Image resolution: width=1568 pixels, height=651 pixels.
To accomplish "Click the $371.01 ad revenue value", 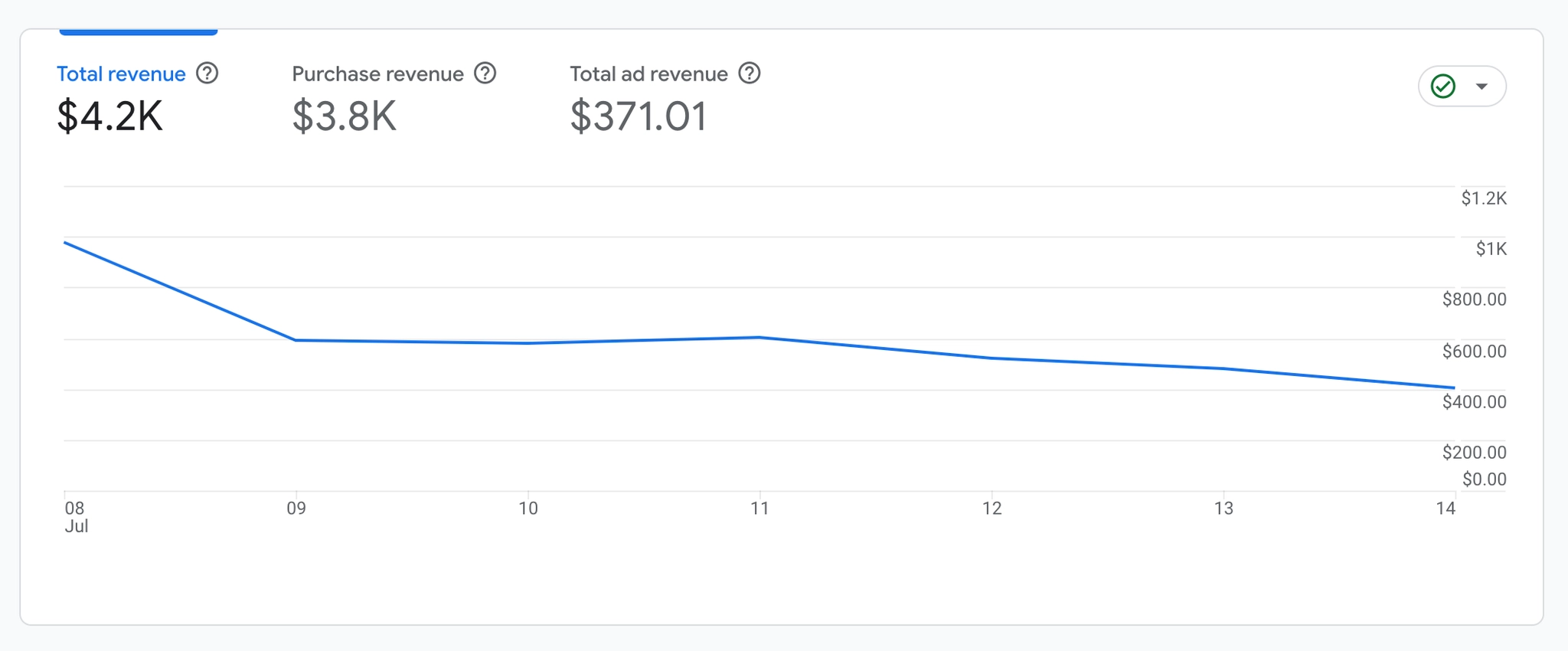I will pyautogui.click(x=639, y=116).
